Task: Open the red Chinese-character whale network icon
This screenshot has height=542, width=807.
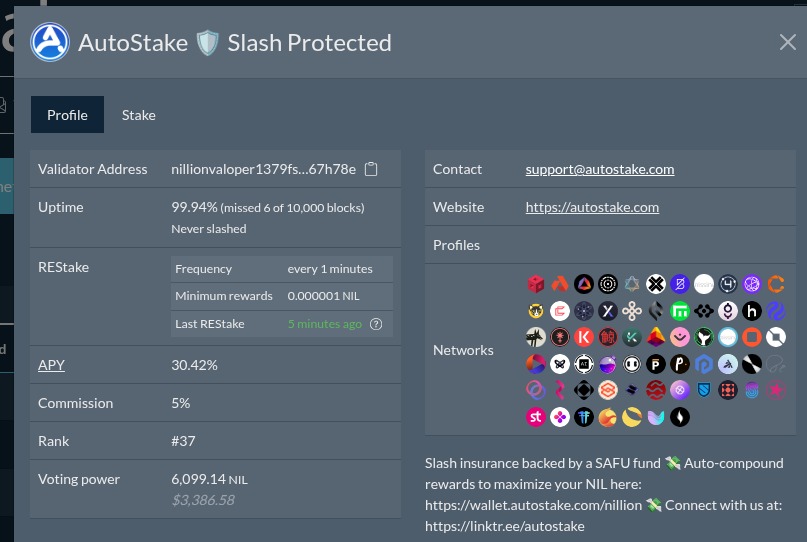Action: point(608,337)
